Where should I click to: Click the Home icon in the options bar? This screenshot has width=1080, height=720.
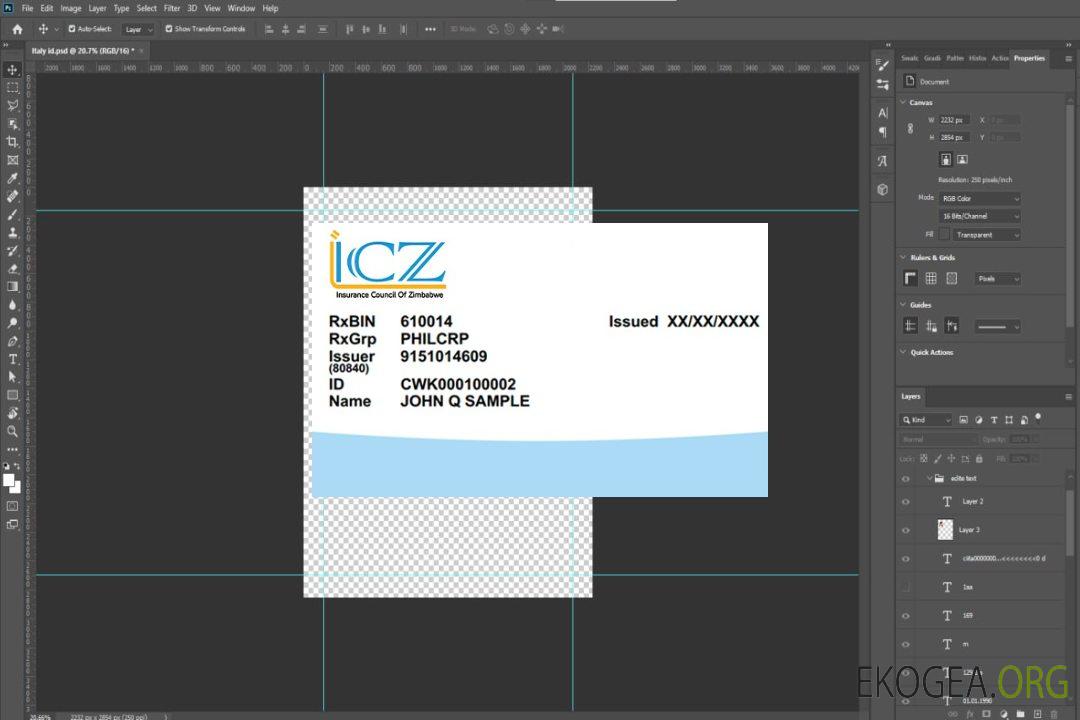[x=17, y=29]
